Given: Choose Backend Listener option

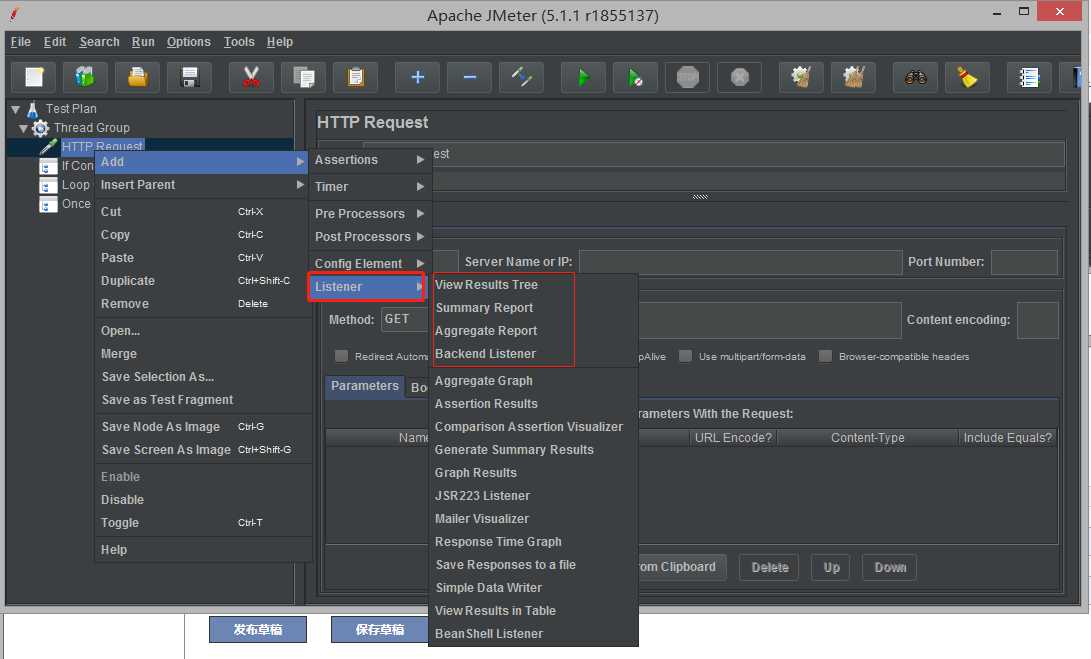Looking at the screenshot, I should pos(485,354).
